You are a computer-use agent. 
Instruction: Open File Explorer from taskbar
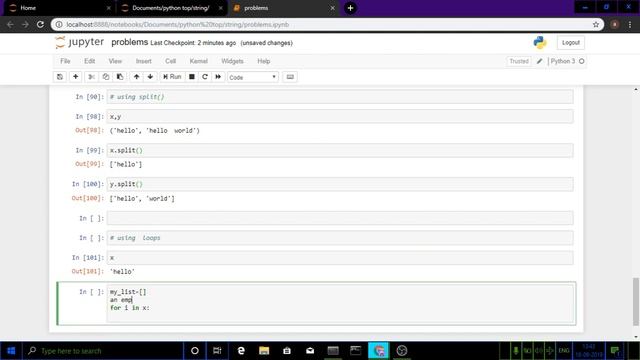264,351
